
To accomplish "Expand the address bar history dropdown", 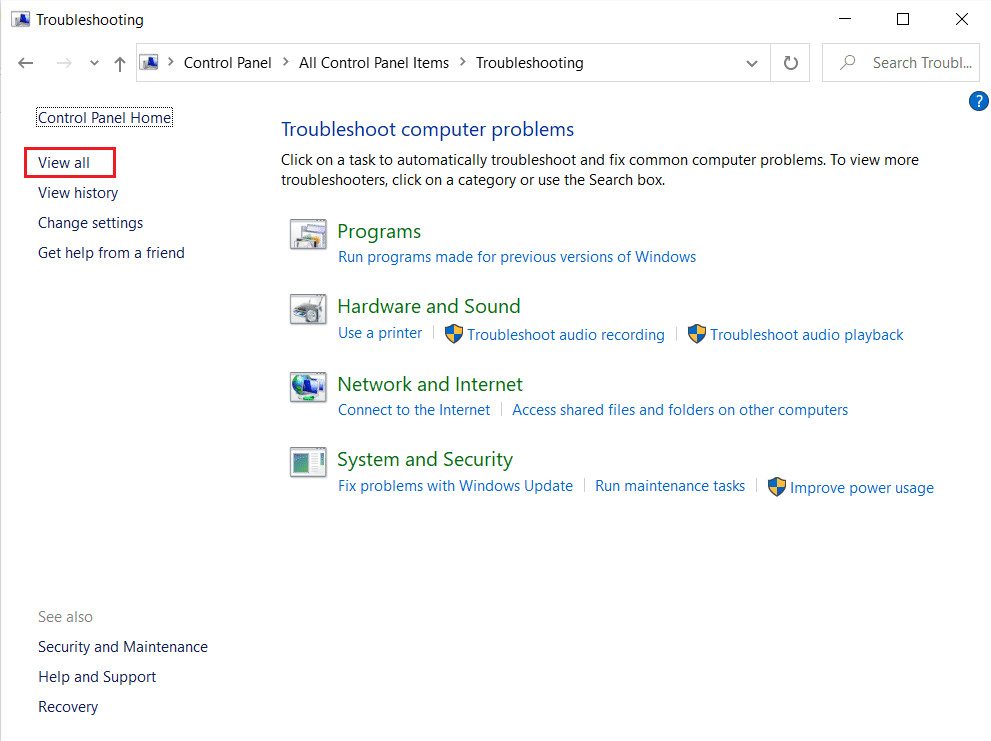I will pyautogui.click(x=752, y=62).
